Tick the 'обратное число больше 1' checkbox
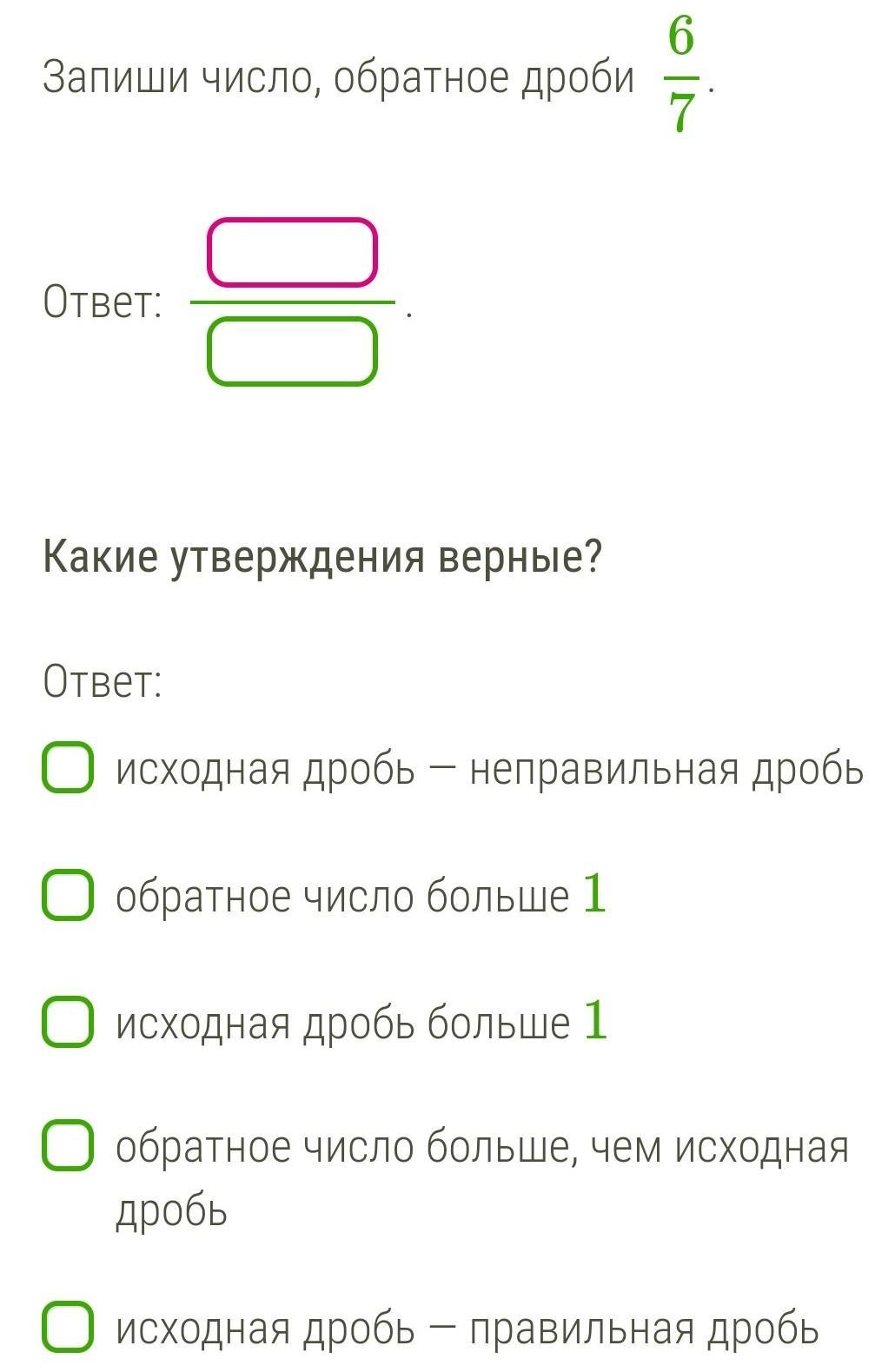The height and width of the screenshot is (1372, 895). 68,895
